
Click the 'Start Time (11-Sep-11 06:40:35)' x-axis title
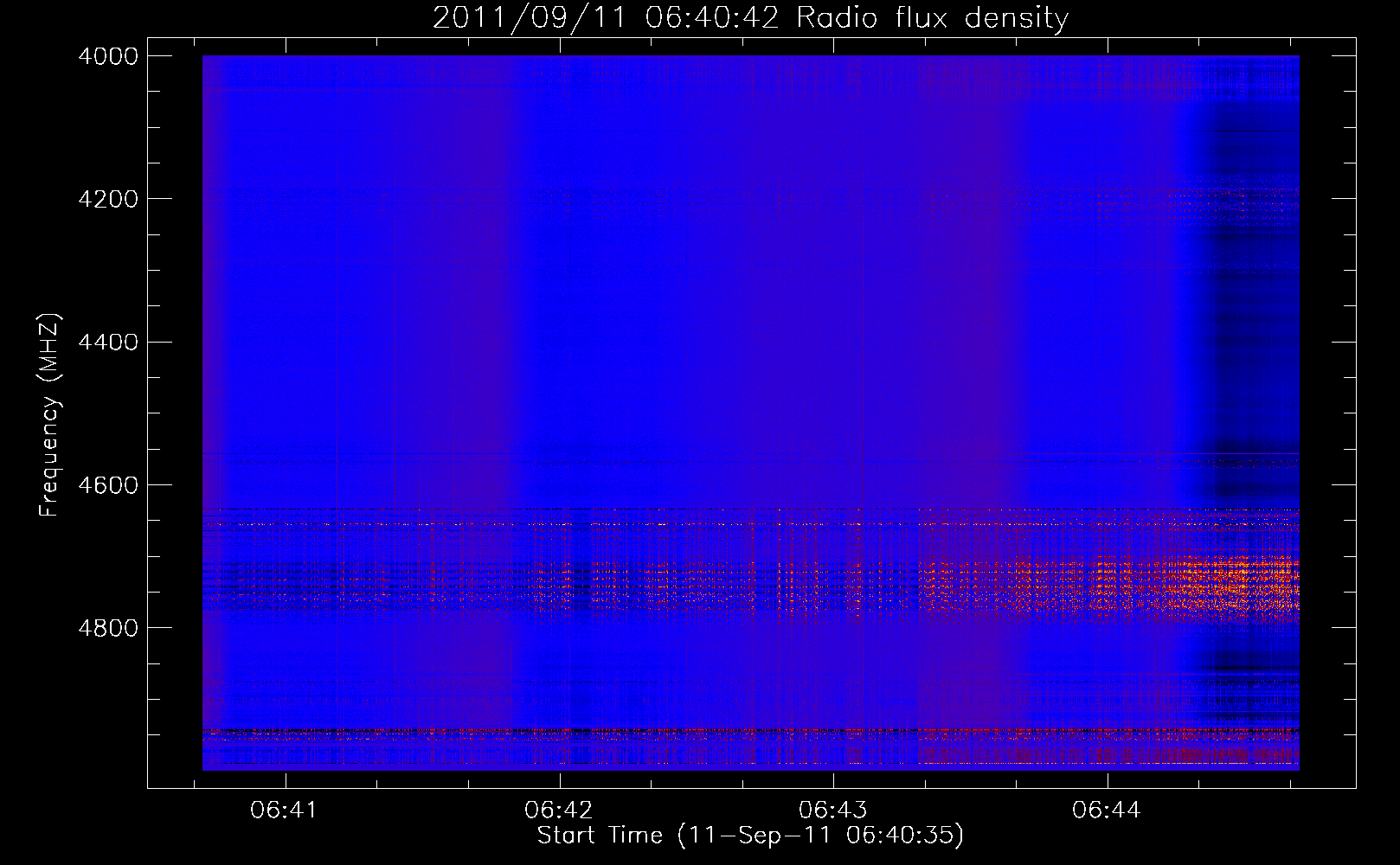point(750,836)
